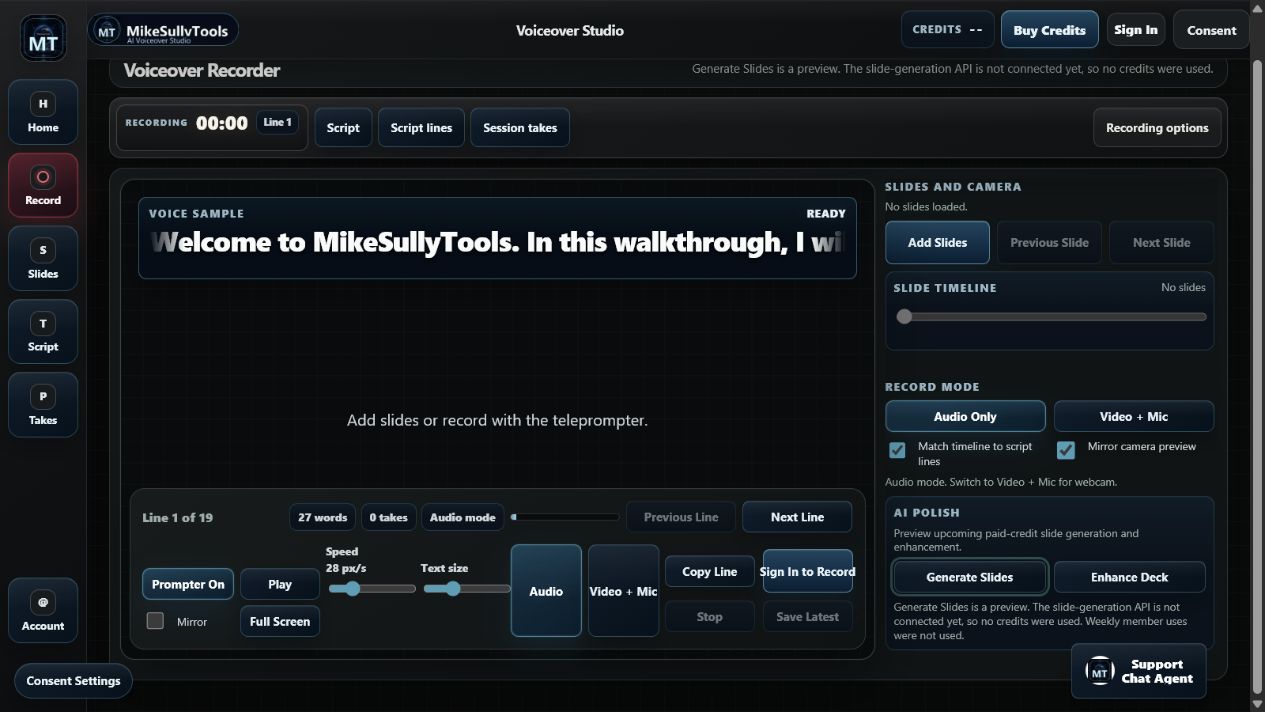
Task: Open Takes in the sidebar
Action: (x=43, y=405)
